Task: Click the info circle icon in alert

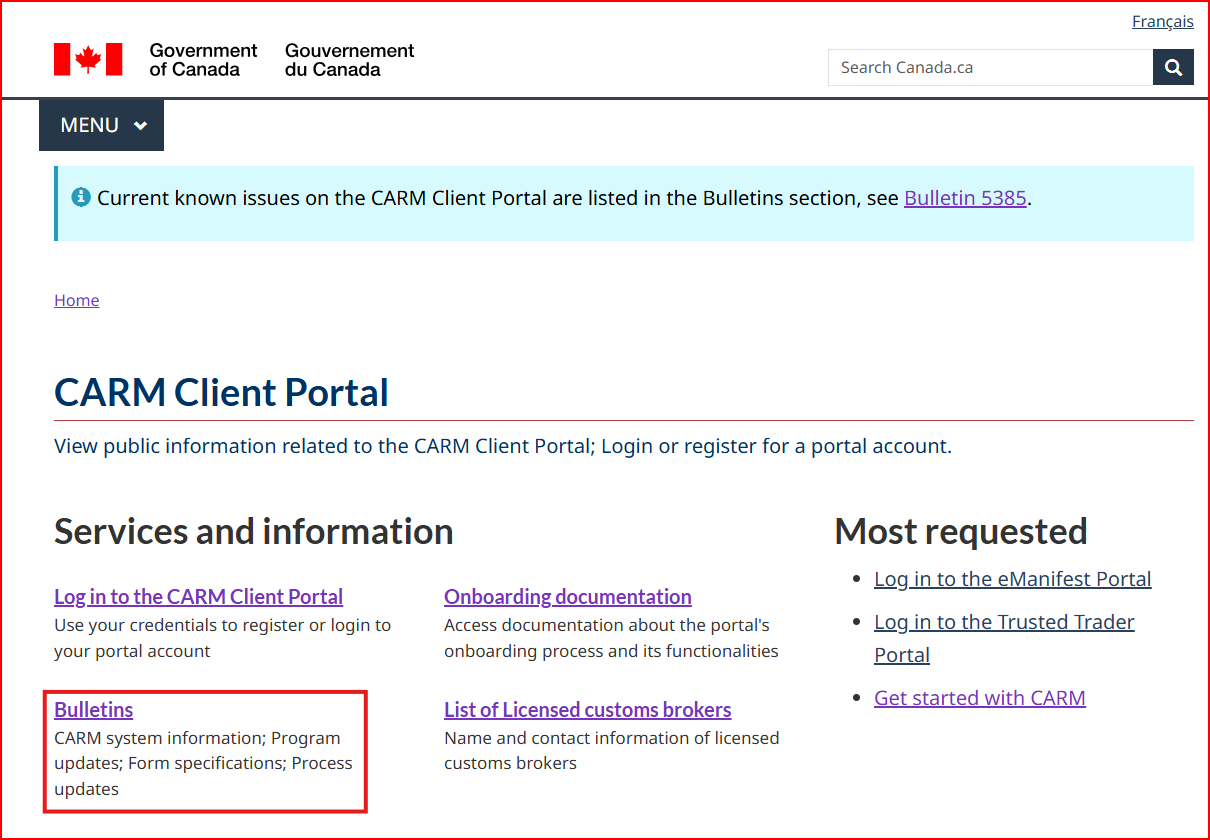Action: tap(81, 197)
